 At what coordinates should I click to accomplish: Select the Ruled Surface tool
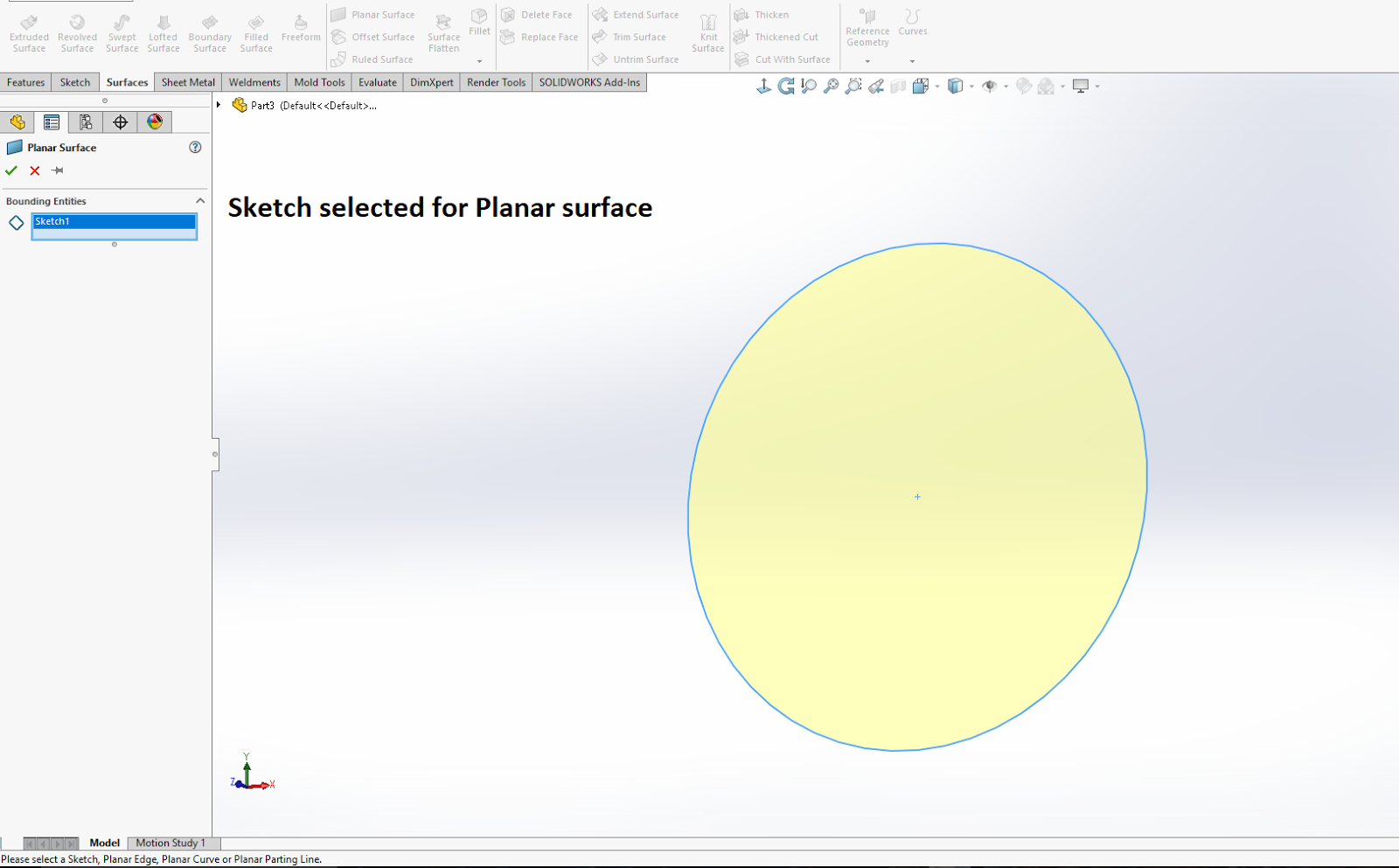374,59
